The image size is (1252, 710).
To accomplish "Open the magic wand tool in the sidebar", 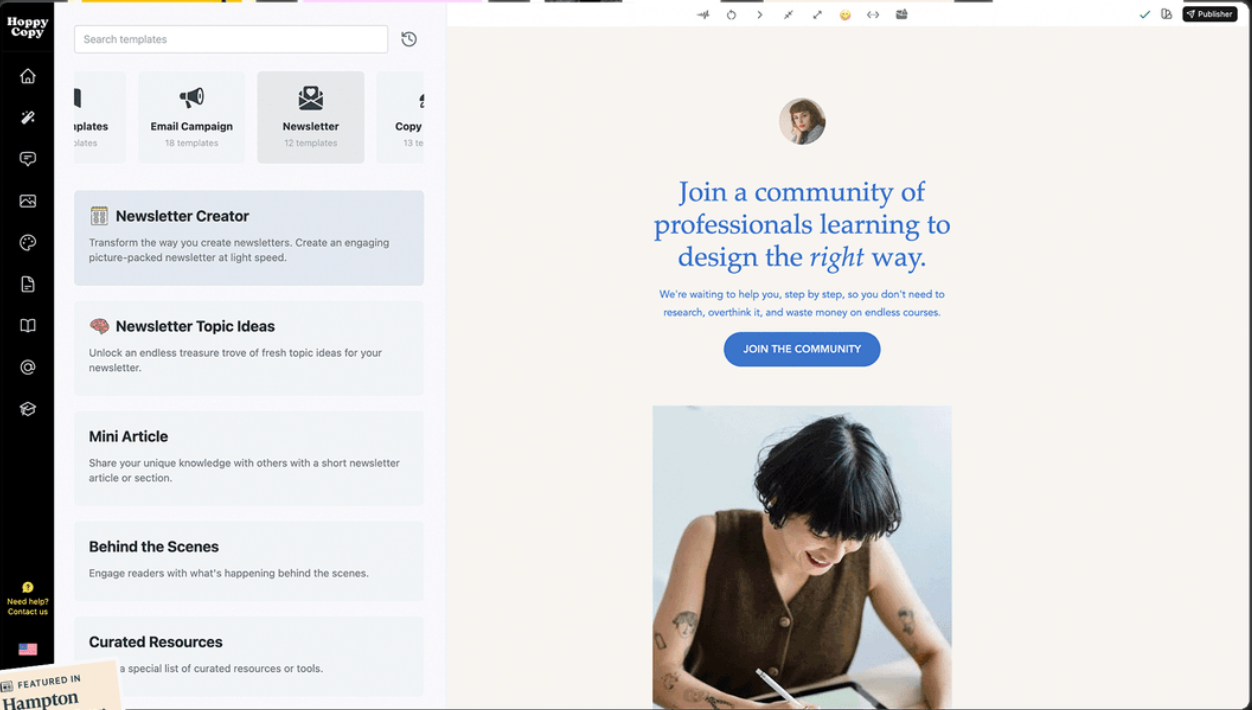I will pos(28,118).
